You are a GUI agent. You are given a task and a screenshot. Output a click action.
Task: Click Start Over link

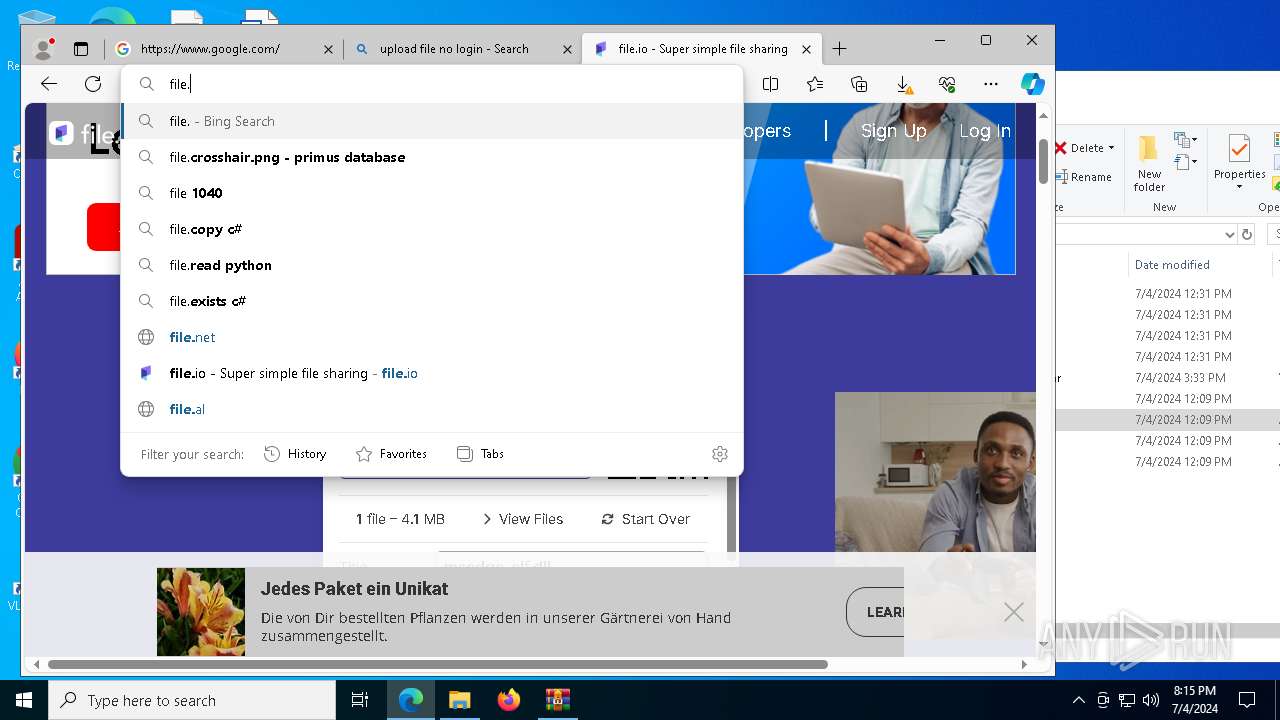[646, 519]
